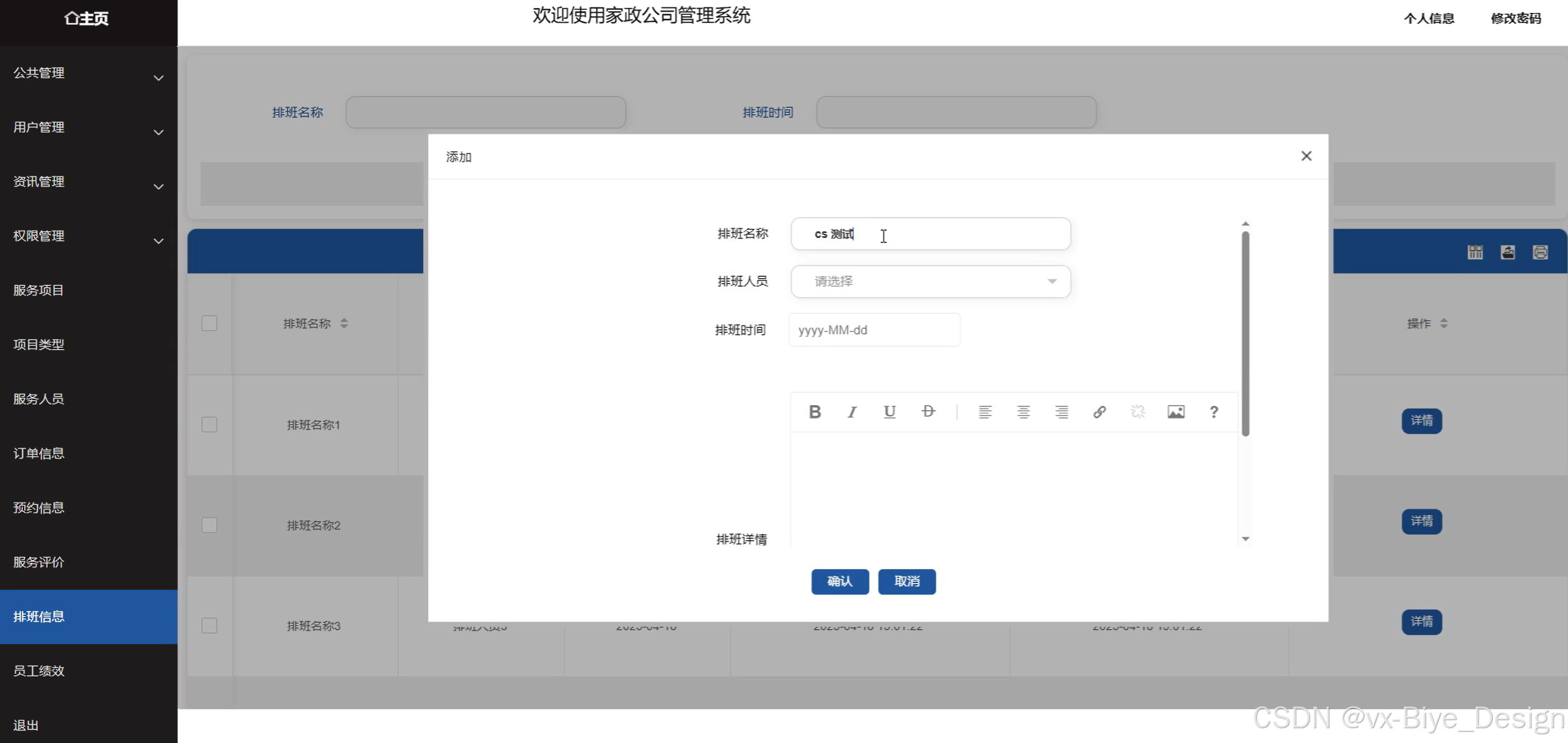Apply italic formatting in editor
Image resolution: width=1568 pixels, height=743 pixels.
[x=852, y=412]
